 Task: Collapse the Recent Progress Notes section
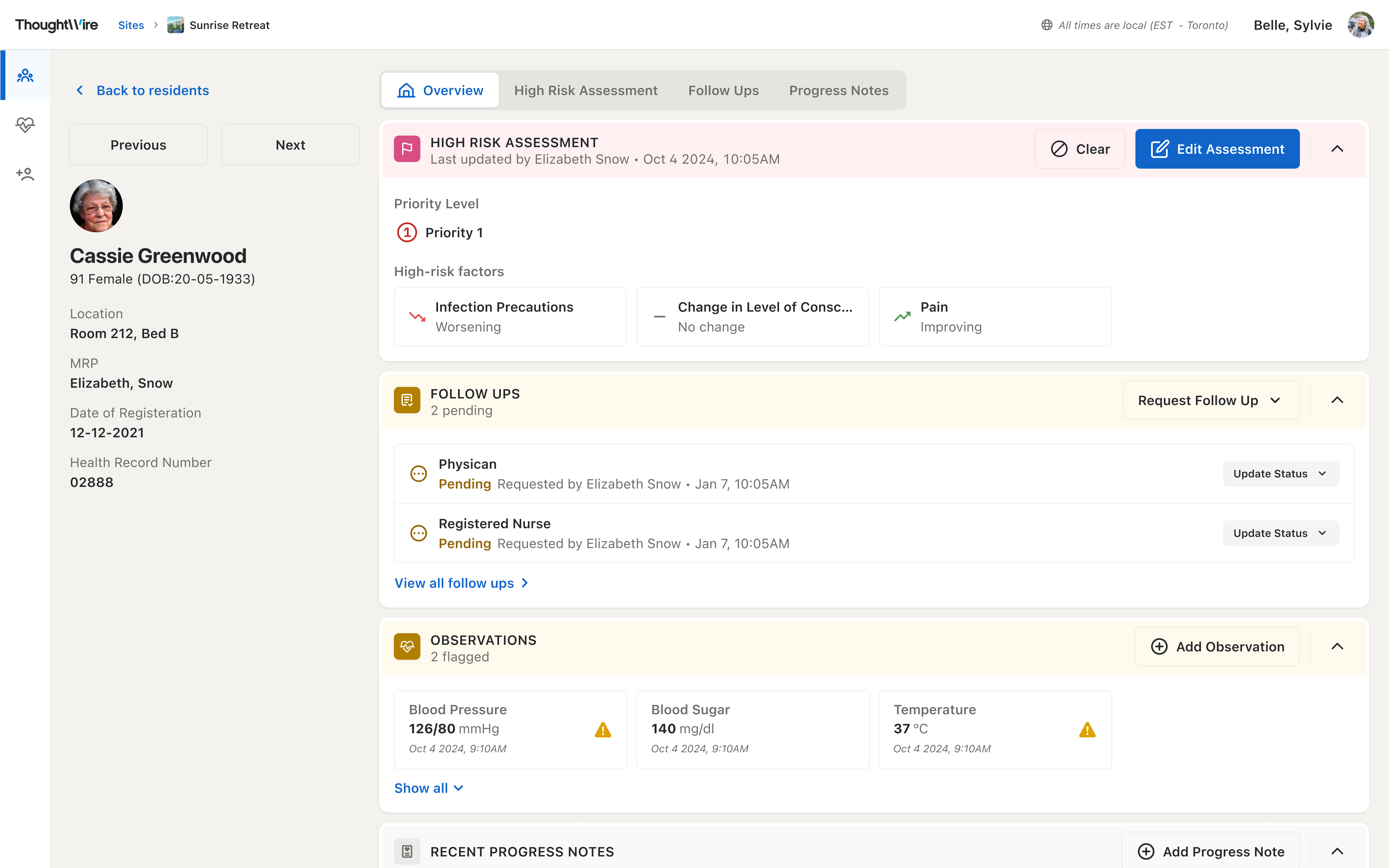click(1337, 851)
